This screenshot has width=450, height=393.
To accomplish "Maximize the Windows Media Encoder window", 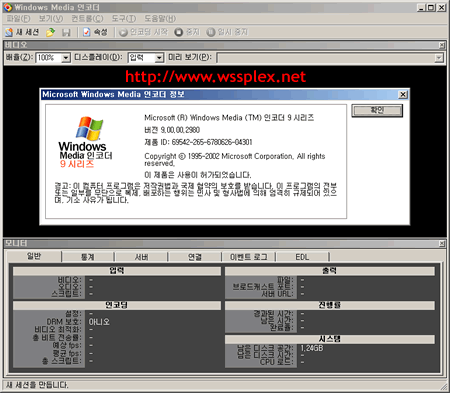I will [x=431, y=7].
